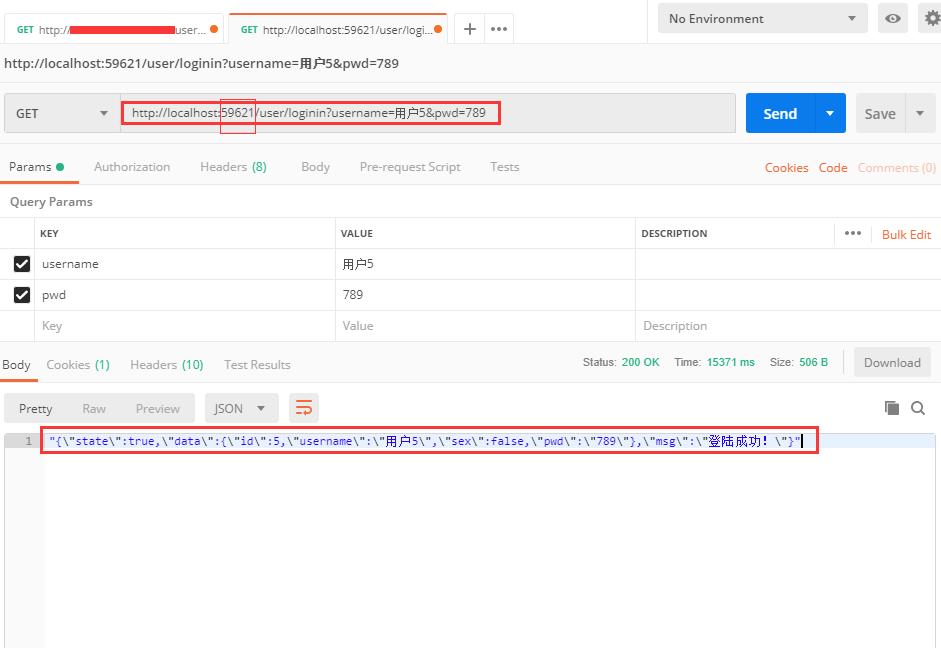Click the 200 OK status text
Screen dimensions: 941x648
coord(640,362)
